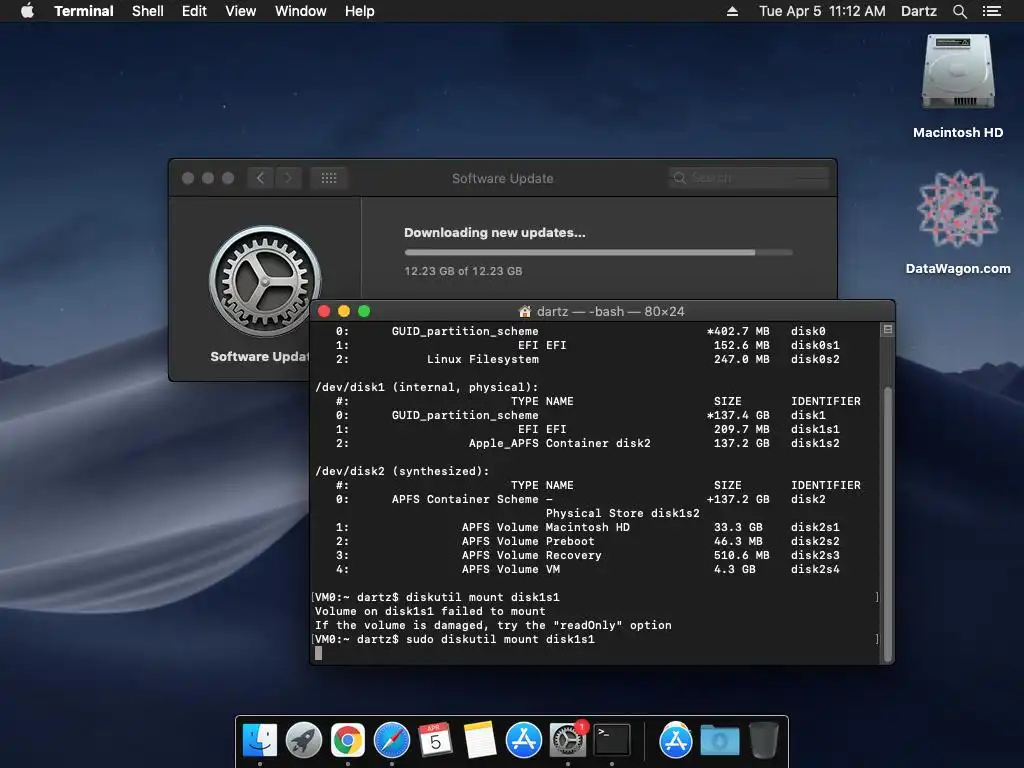Open Calendar from the Dock
This screenshot has height=768, width=1024.
(x=436, y=740)
